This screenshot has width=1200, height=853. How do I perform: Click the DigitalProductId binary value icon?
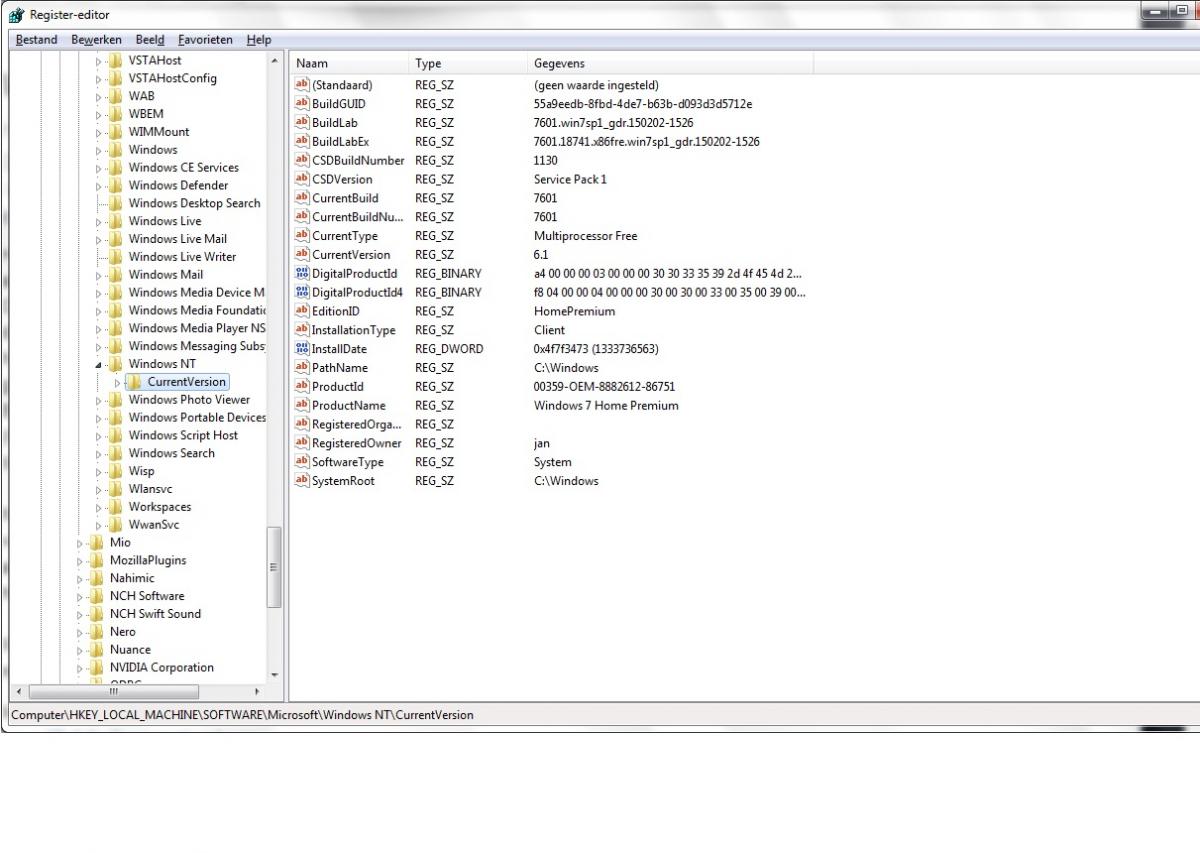pos(303,274)
